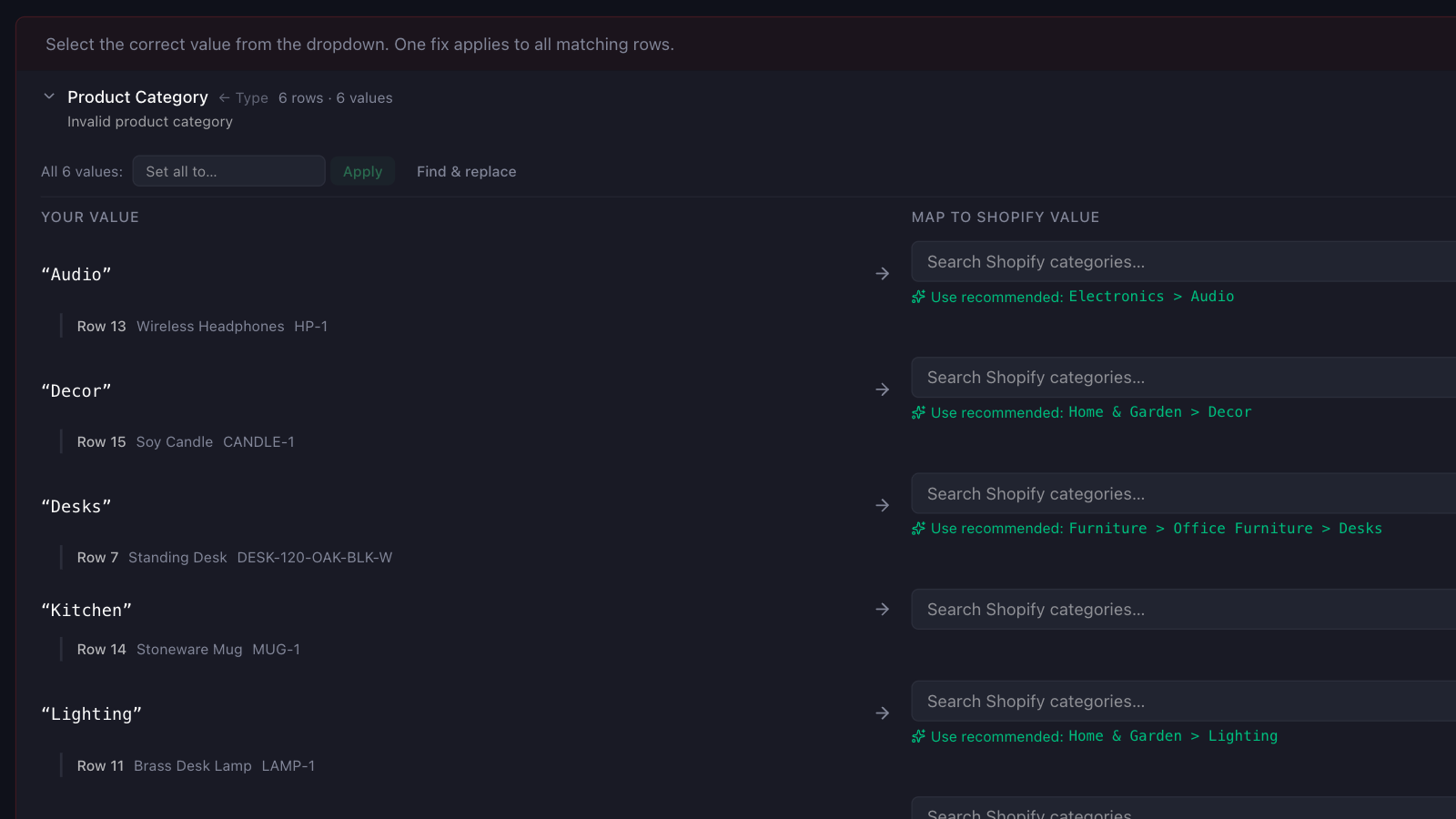Click the arrow icon for "Audio"
This screenshot has height=819, width=1456.
[x=882, y=274]
